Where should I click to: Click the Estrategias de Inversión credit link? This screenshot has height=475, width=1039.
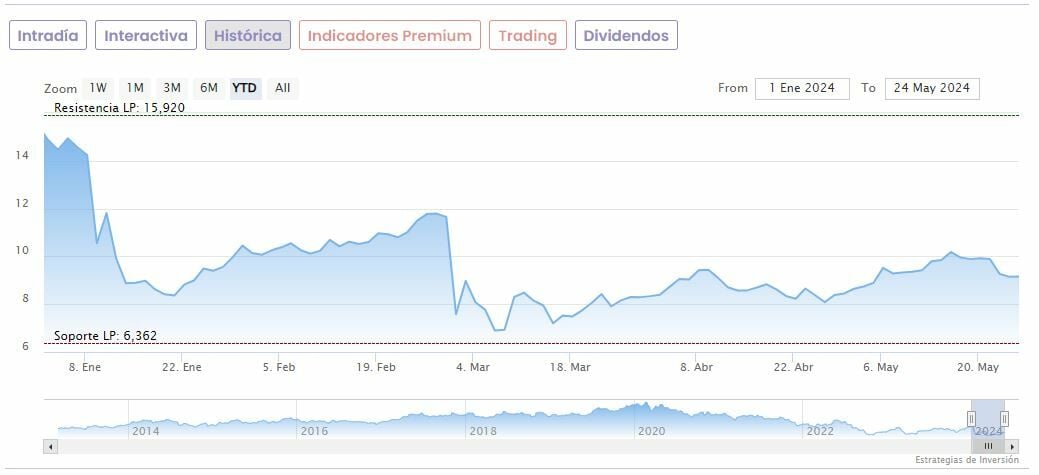966,460
